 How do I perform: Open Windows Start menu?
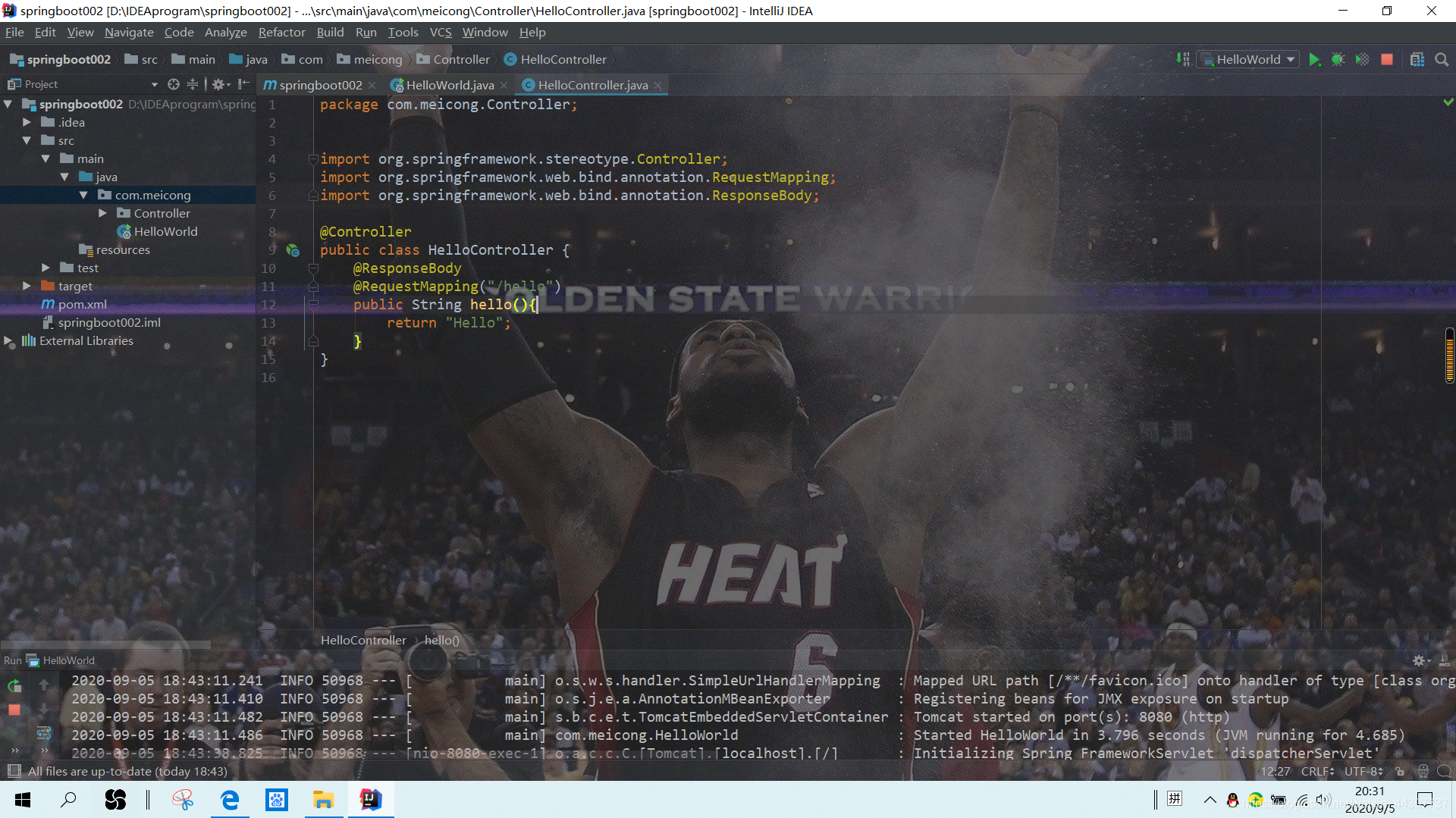[x=23, y=800]
